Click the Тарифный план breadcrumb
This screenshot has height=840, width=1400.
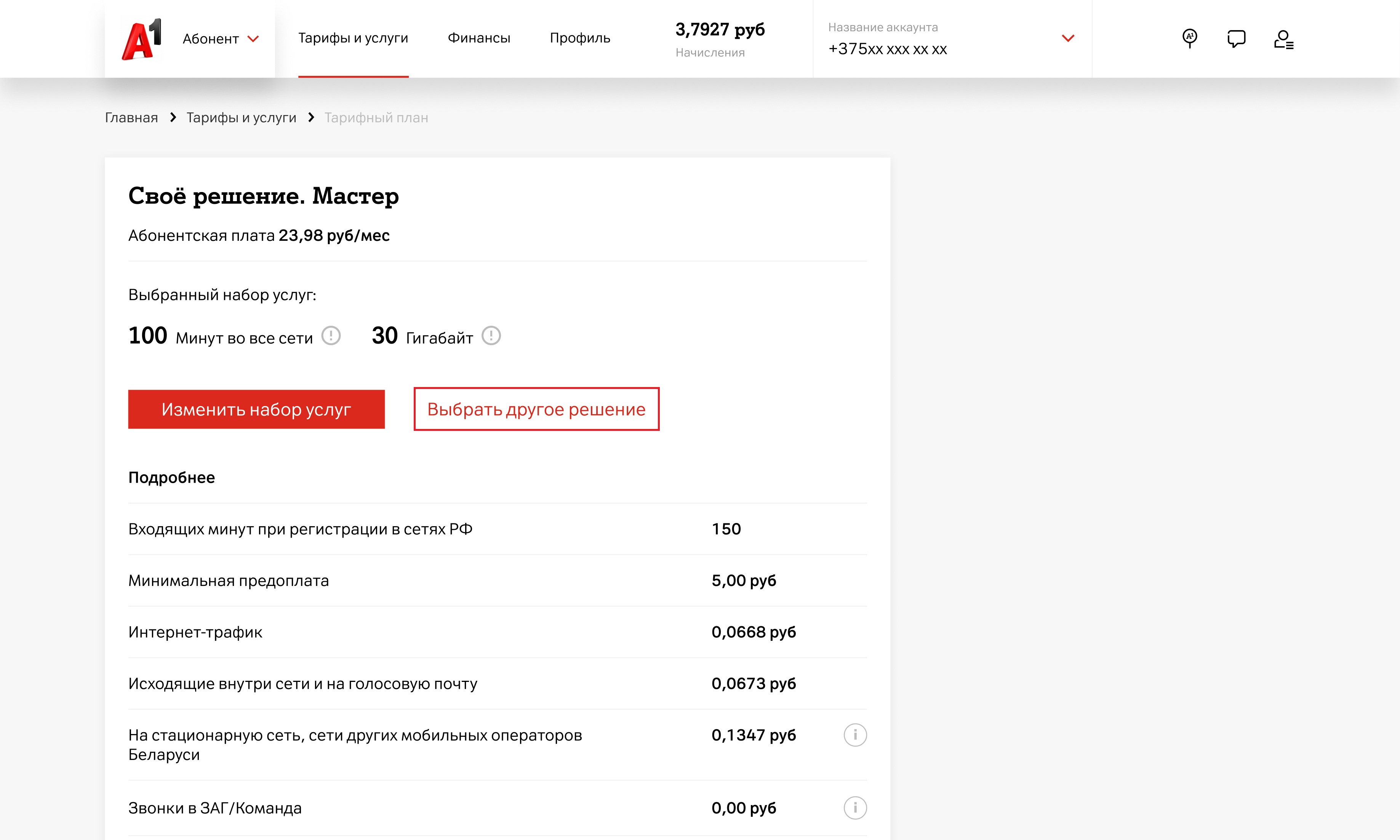point(376,118)
